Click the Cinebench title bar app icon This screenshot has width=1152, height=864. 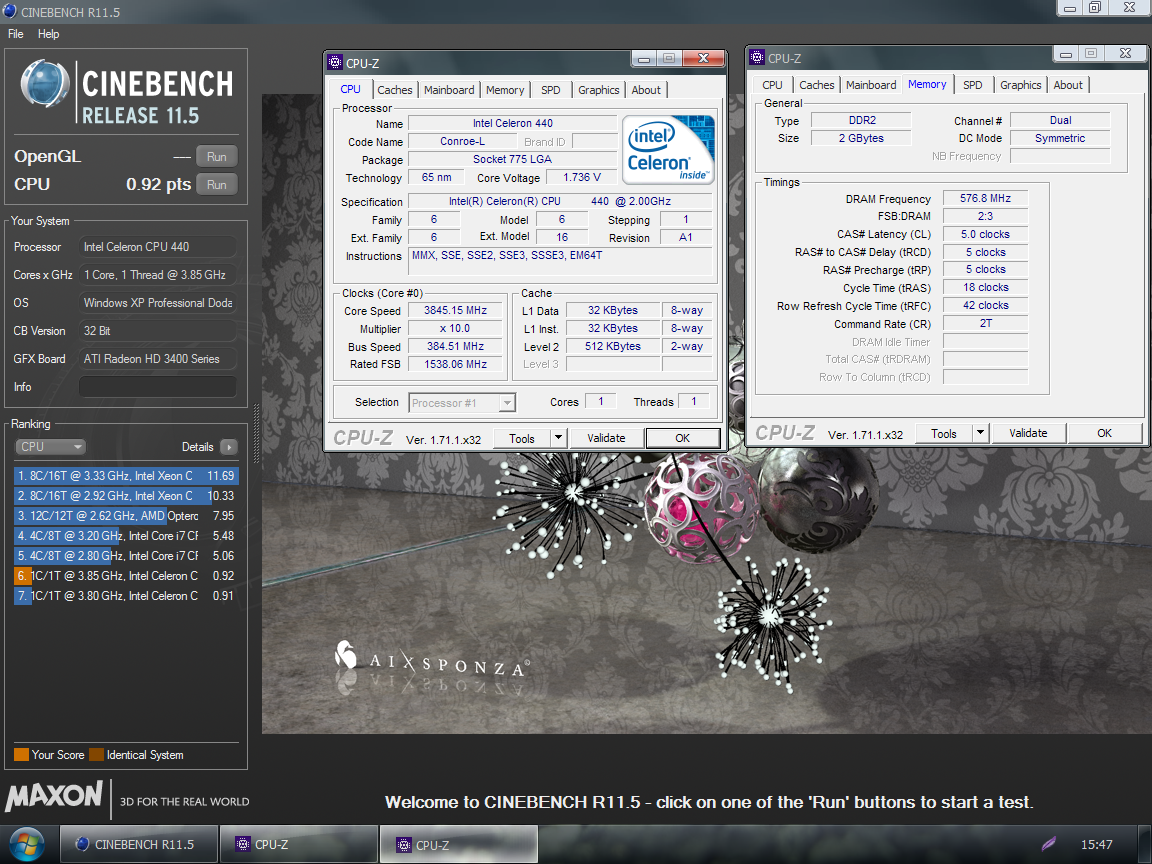(10, 11)
